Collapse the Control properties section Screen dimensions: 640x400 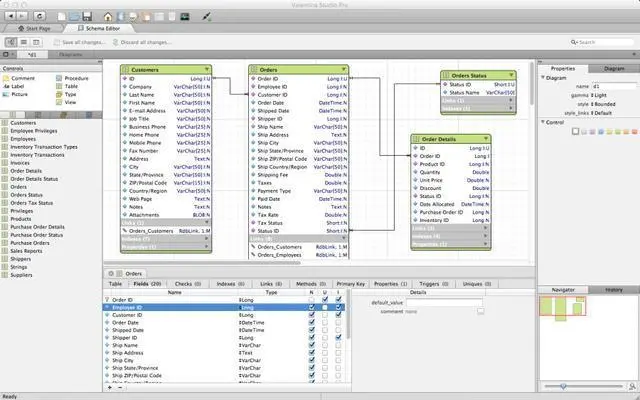[x=543, y=122]
